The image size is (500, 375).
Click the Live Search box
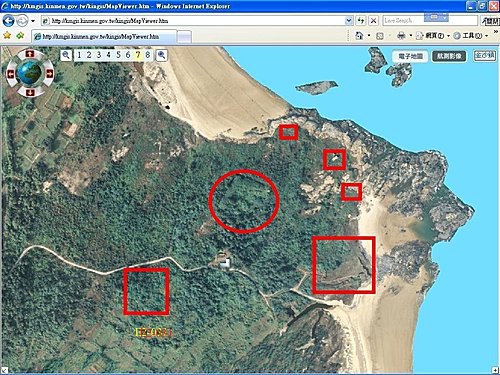pos(430,21)
